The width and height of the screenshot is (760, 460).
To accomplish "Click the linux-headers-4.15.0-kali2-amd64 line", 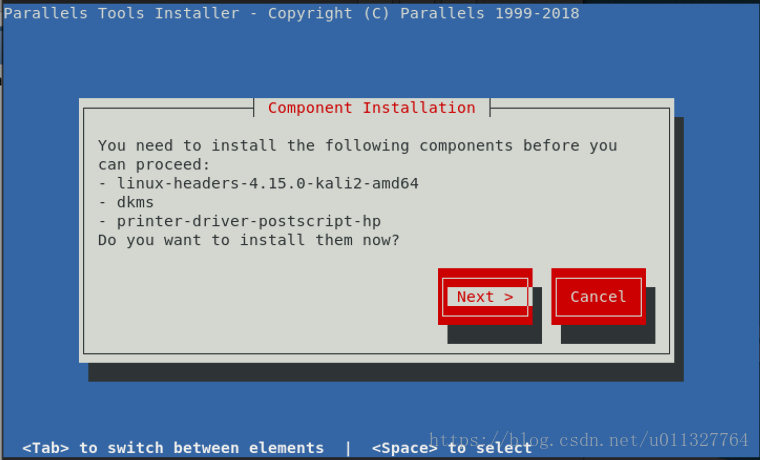I will (x=258, y=184).
